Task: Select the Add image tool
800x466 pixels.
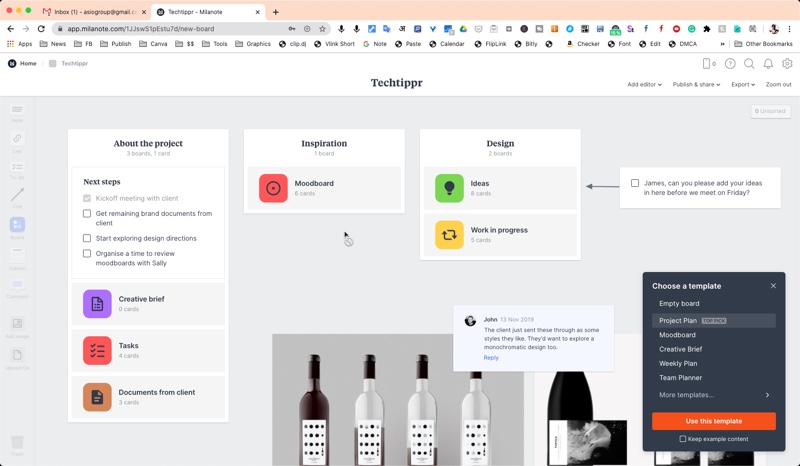Action: pyautogui.click(x=17, y=327)
